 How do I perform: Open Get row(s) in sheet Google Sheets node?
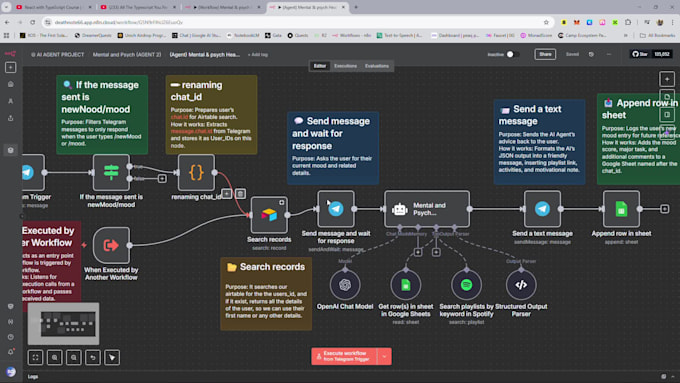405,285
